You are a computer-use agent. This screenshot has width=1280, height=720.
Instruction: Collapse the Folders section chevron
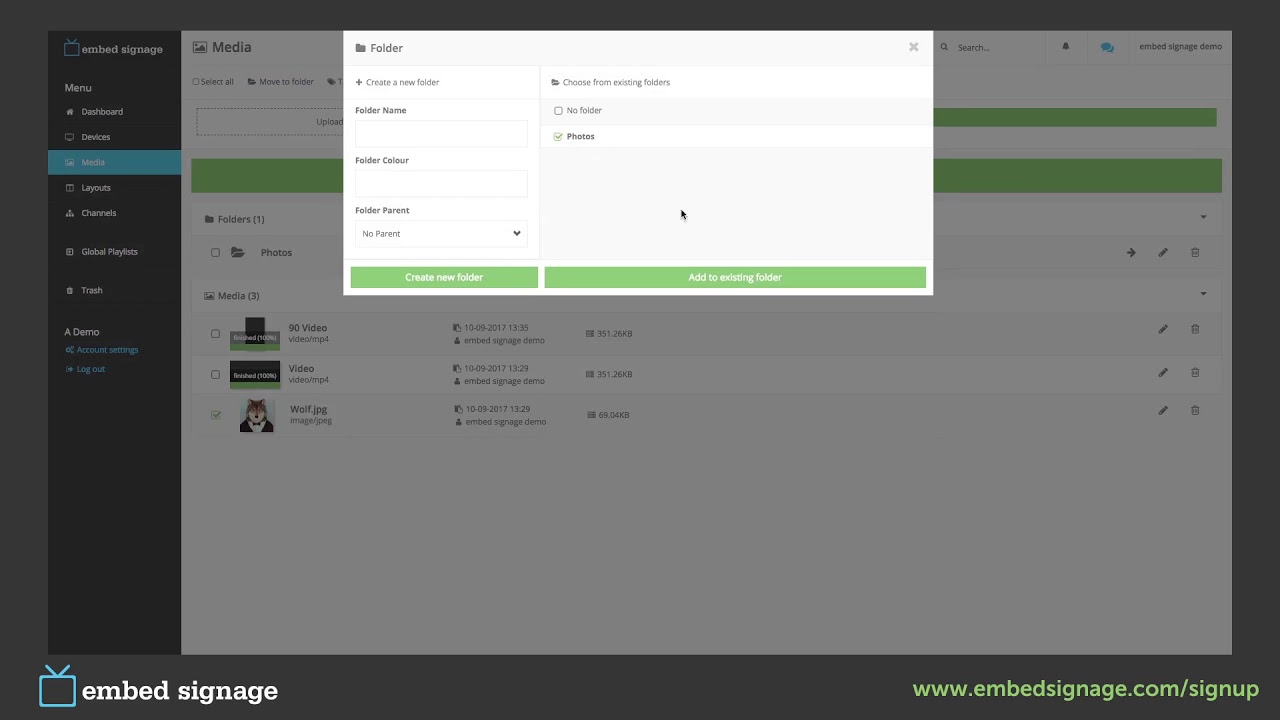tap(1203, 217)
